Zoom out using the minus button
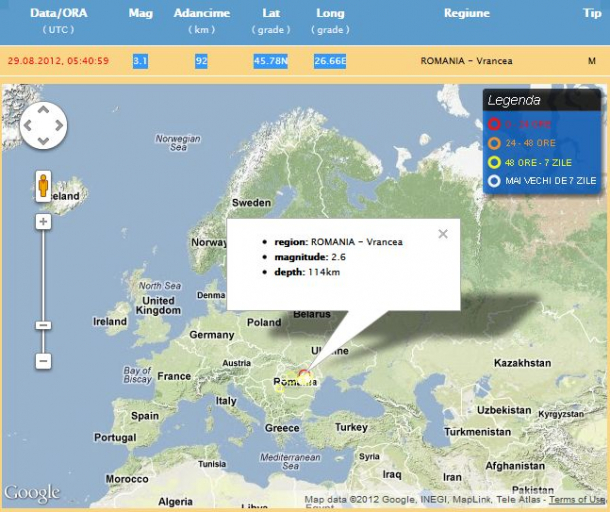Image resolution: width=610 pixels, height=512 pixels. coord(43,360)
